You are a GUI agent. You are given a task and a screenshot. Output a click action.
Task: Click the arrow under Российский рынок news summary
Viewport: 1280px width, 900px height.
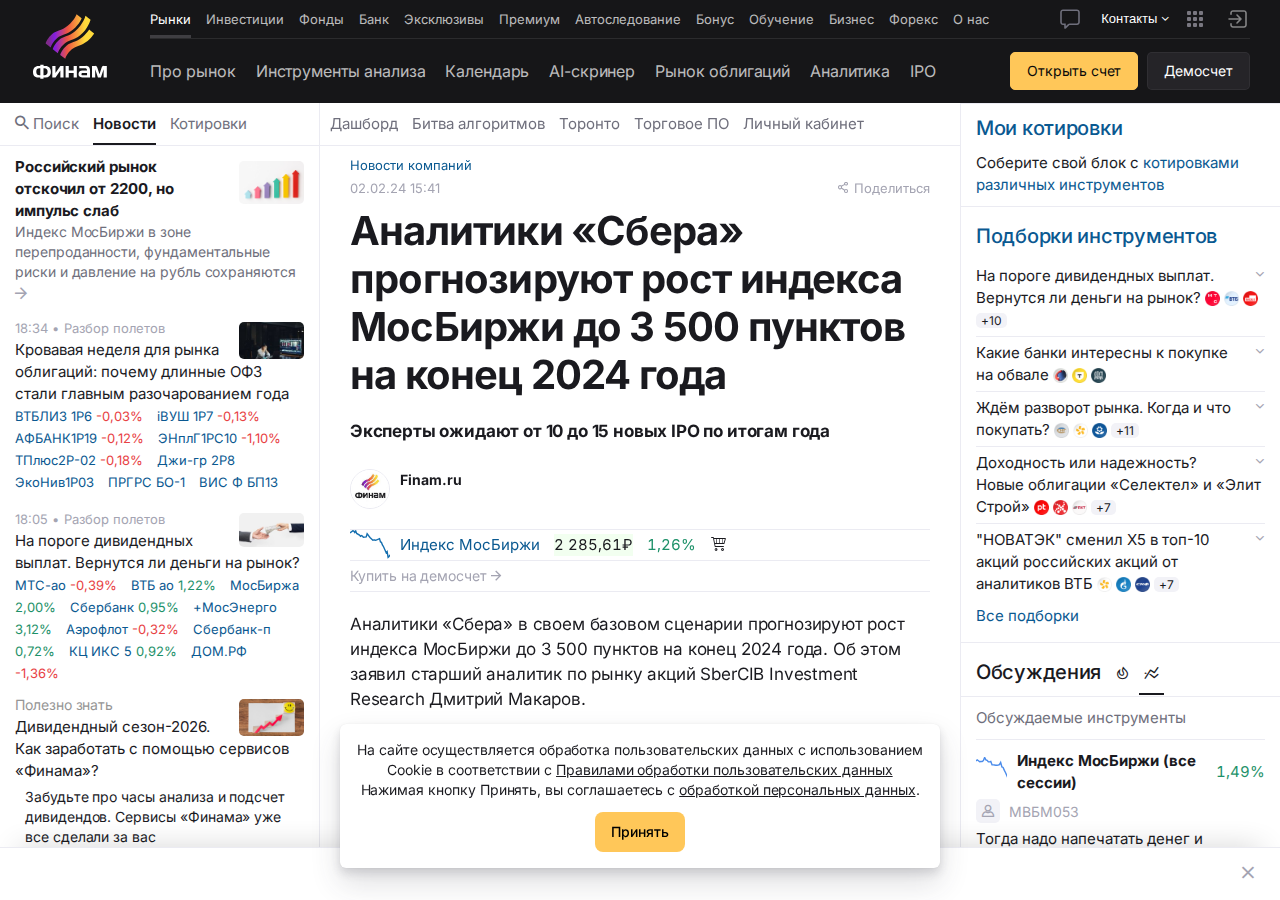(21, 293)
